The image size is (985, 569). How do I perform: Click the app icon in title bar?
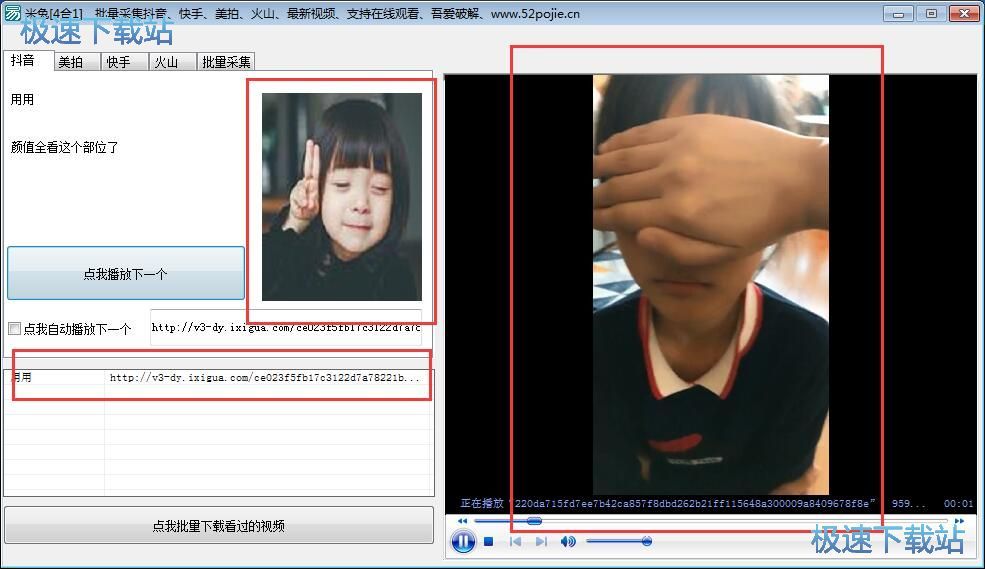click(x=12, y=13)
